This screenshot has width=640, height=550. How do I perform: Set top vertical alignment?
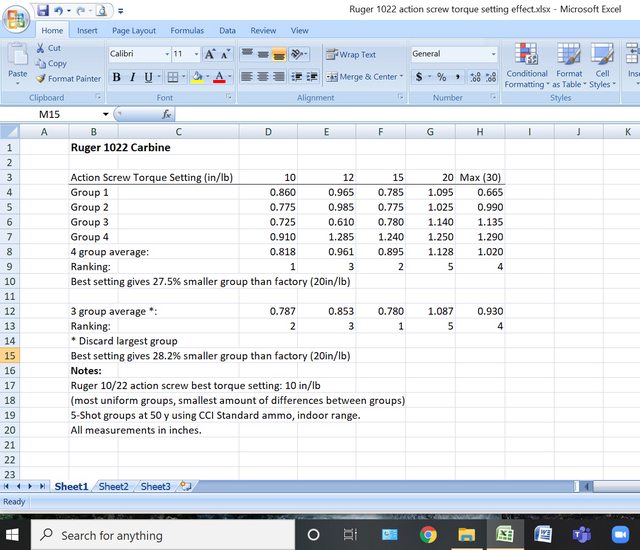pyautogui.click(x=247, y=54)
